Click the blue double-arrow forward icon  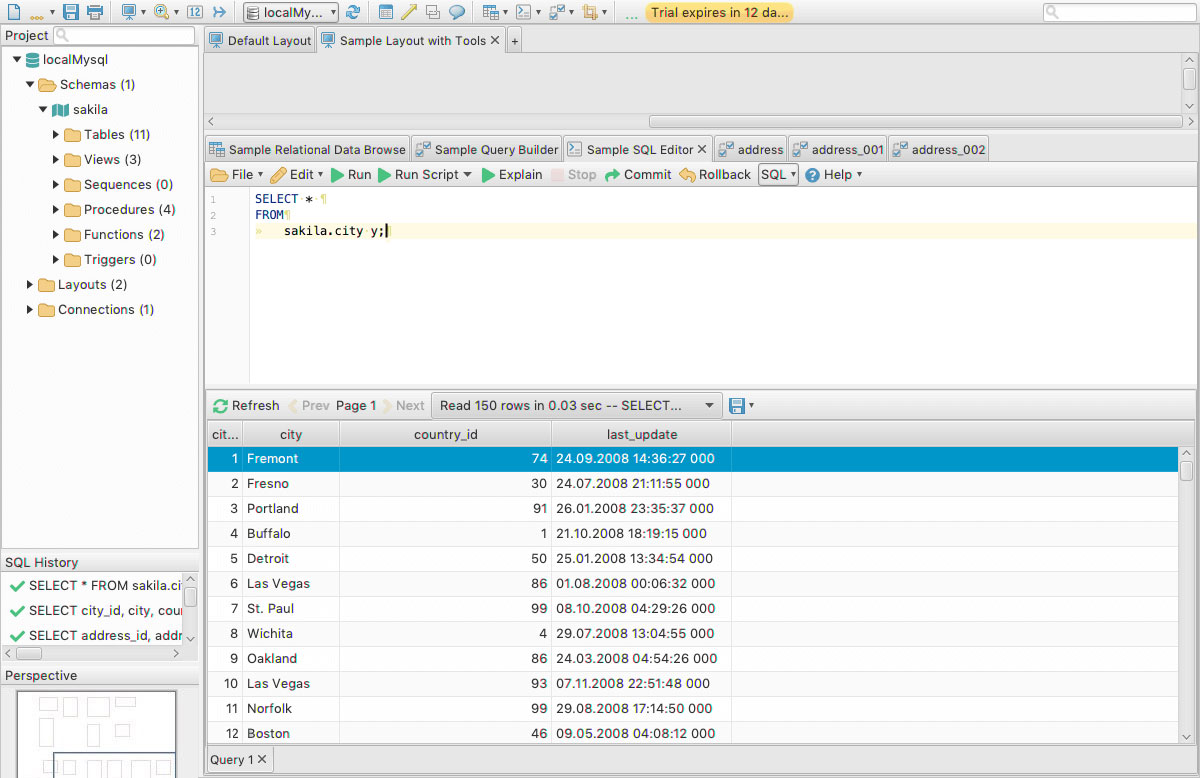click(220, 12)
